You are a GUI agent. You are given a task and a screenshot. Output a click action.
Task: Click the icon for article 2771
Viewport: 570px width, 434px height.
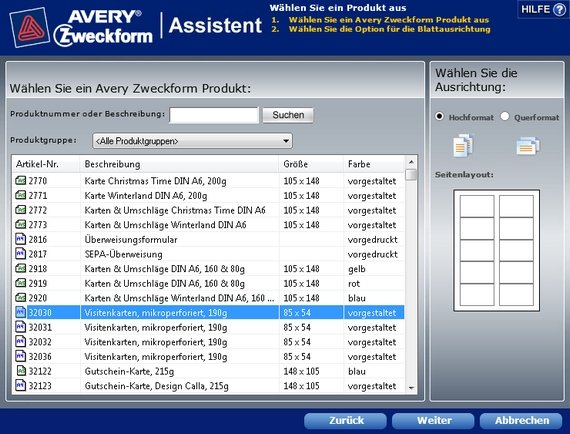coord(21,195)
